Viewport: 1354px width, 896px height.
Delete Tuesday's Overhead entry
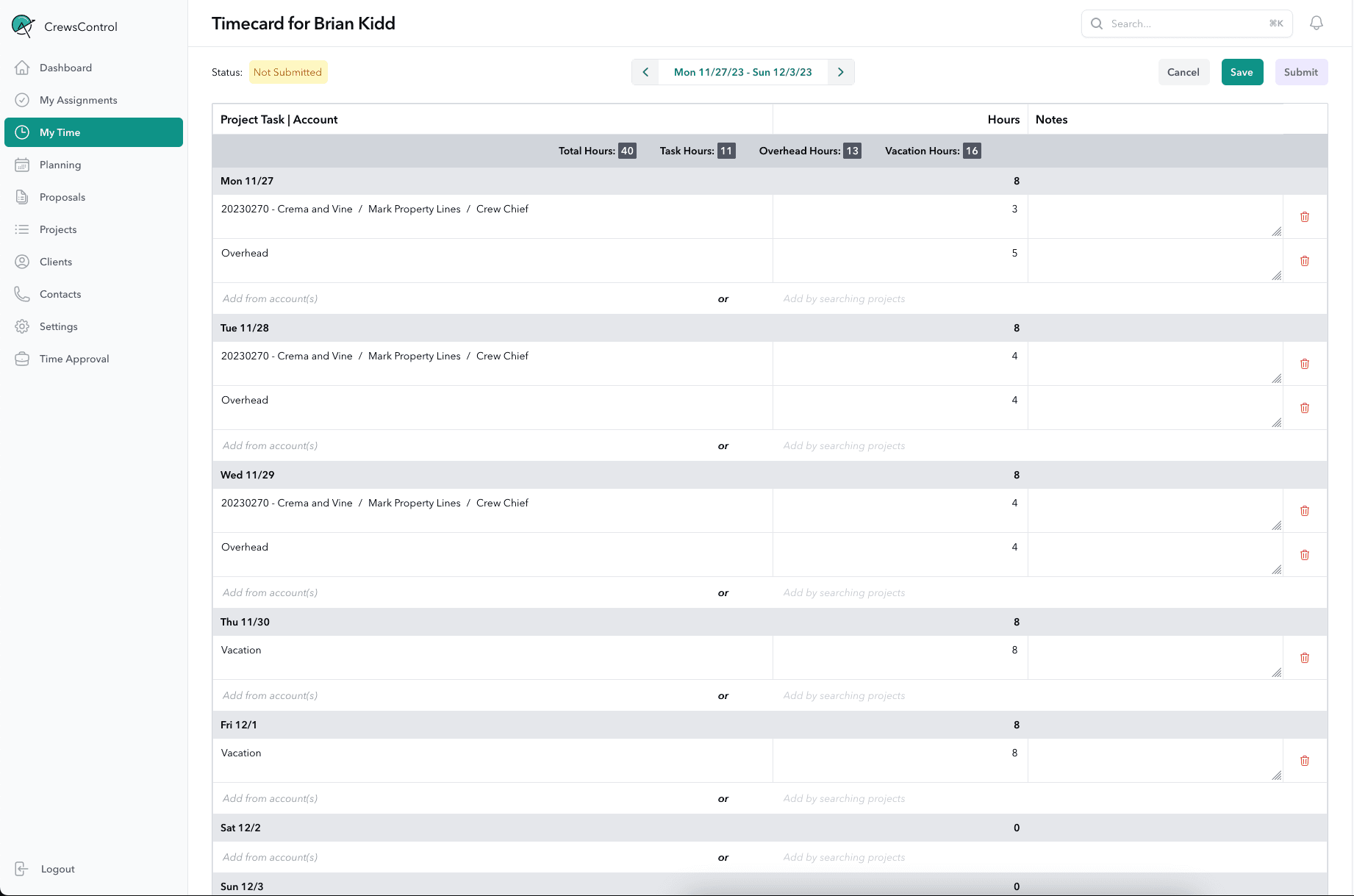[1304, 408]
